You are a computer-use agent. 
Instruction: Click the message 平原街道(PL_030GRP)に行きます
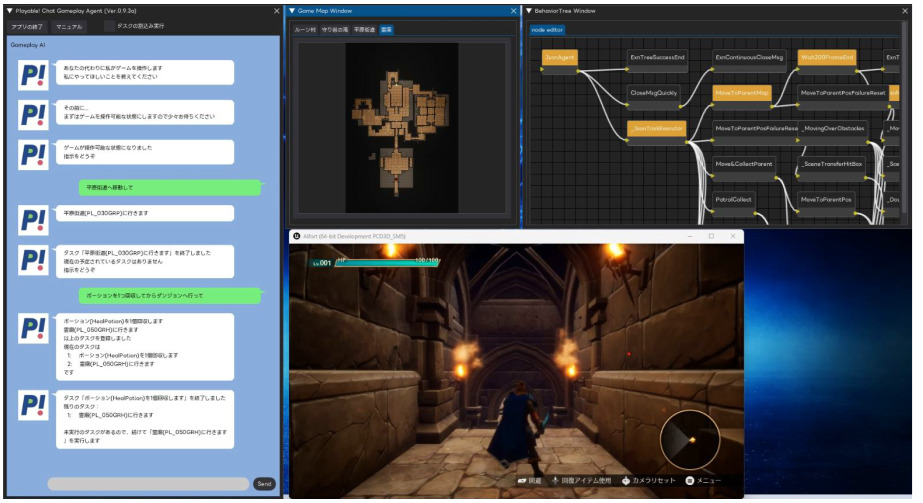145,213
